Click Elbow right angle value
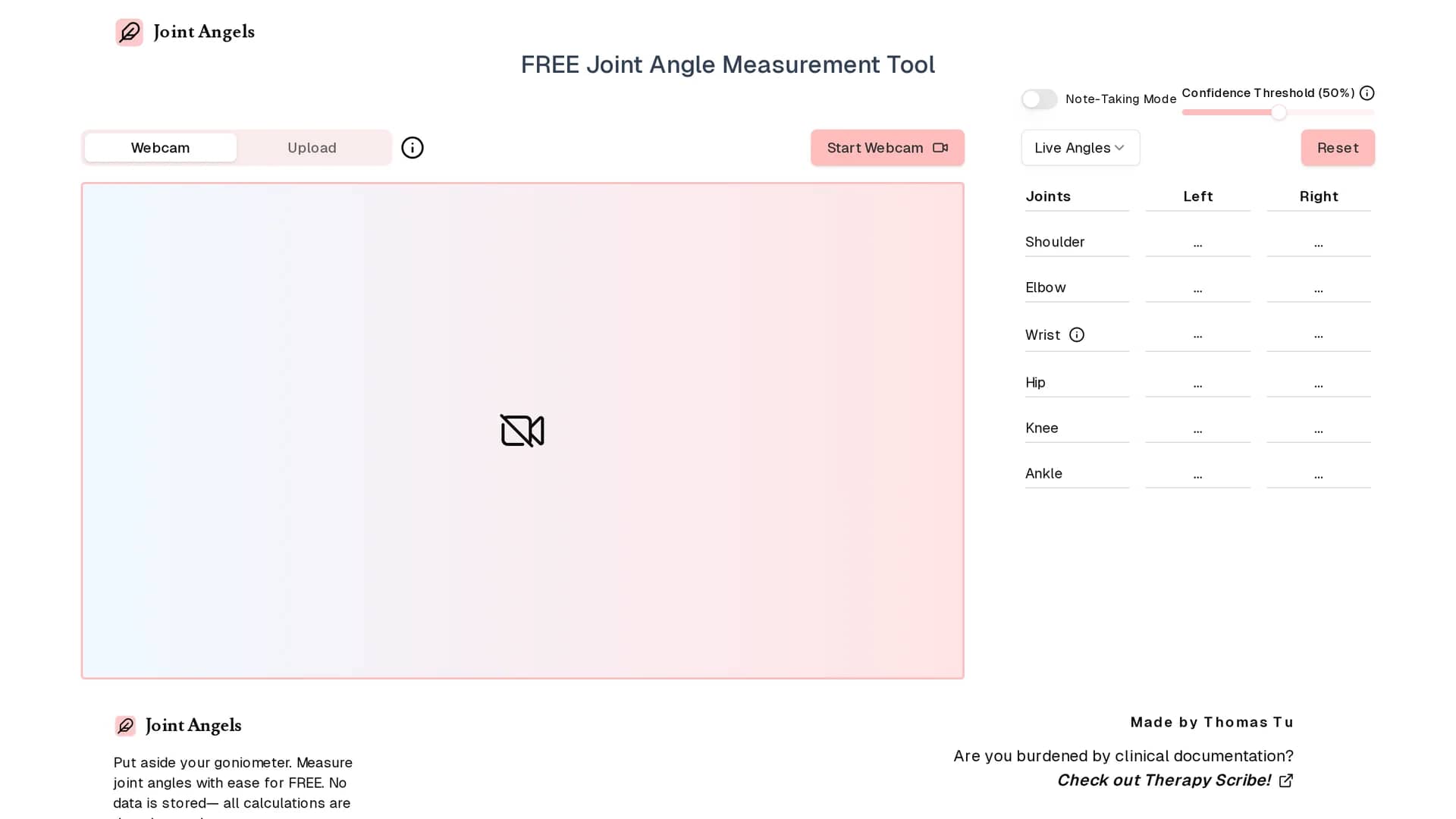The height and width of the screenshot is (819, 1456). click(x=1319, y=289)
